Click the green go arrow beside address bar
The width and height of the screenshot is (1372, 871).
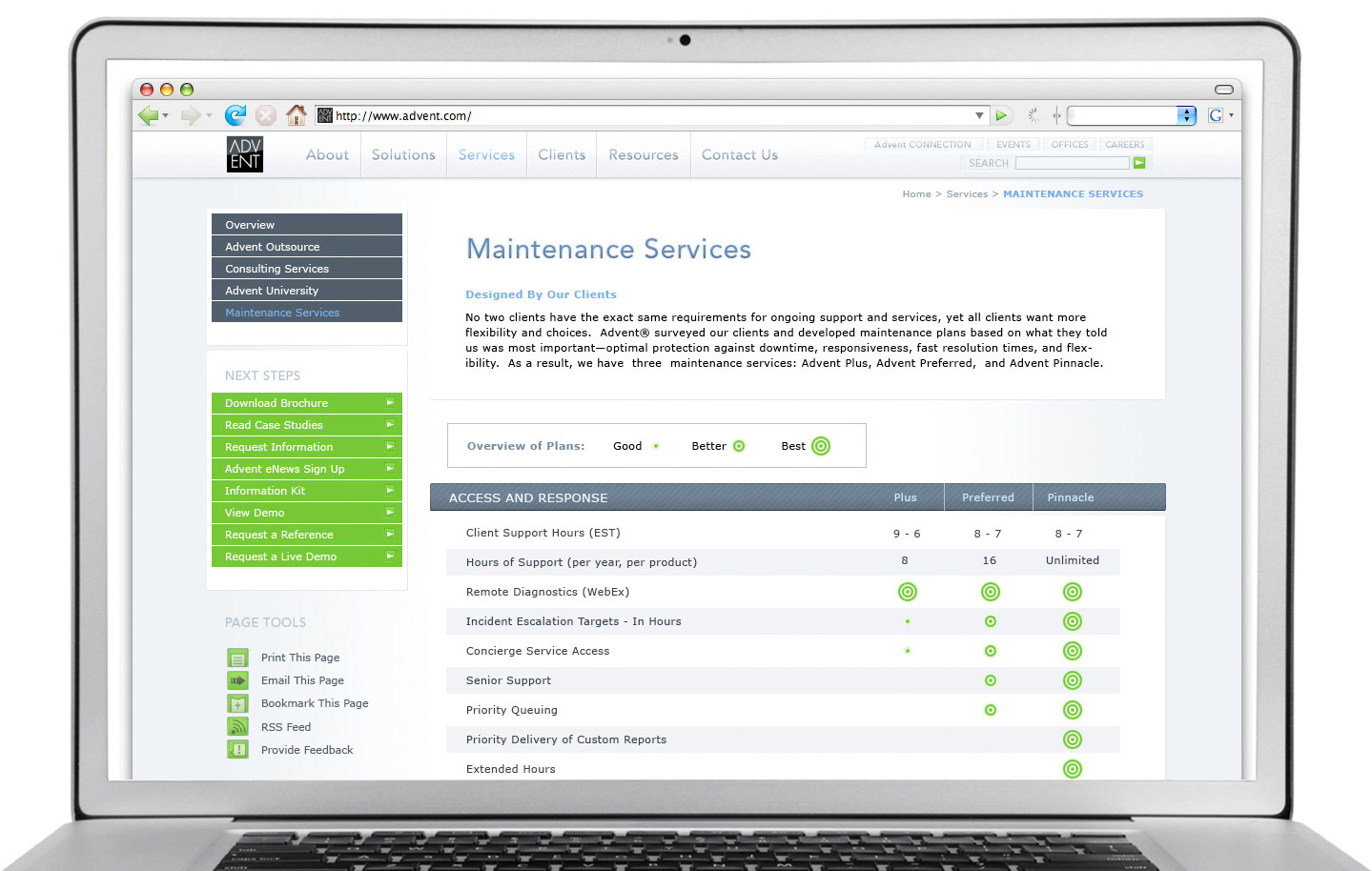tap(1001, 115)
